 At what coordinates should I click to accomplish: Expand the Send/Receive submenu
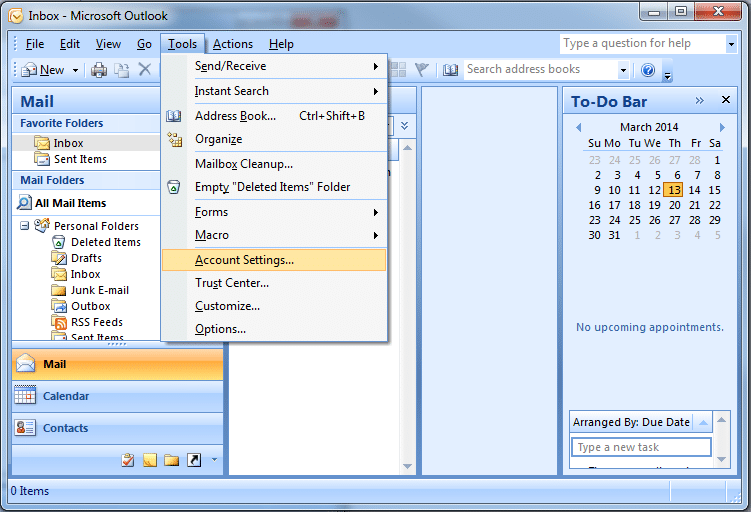pos(274,66)
